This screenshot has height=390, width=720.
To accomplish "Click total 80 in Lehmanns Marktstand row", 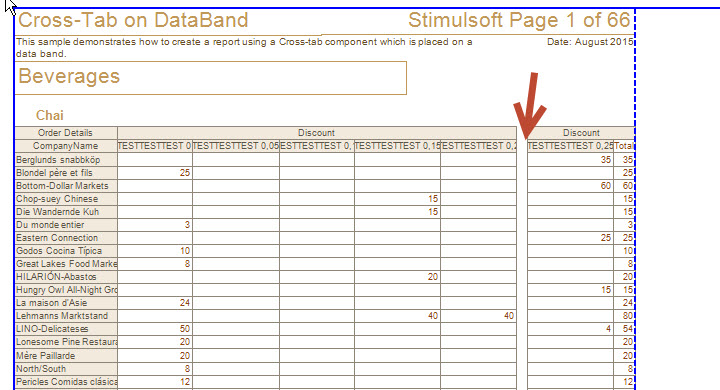I will pyautogui.click(x=628, y=316).
